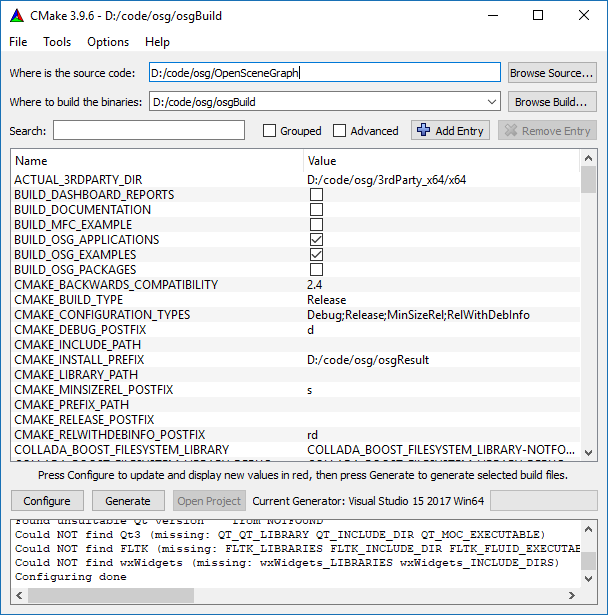
Task: Click the Release build type value
Action: pyautogui.click(x=326, y=300)
